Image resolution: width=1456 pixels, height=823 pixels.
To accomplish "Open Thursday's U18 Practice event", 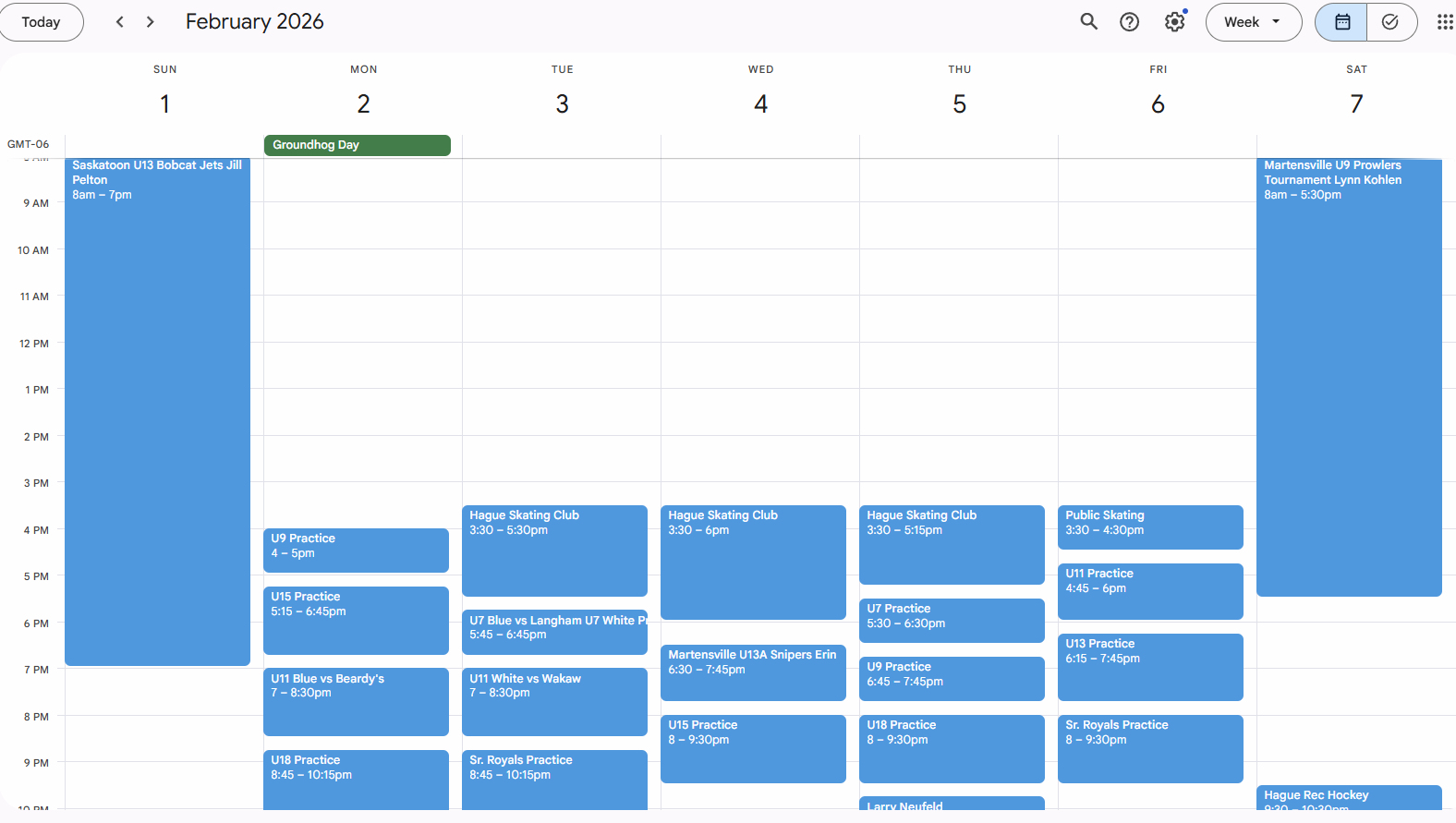I will point(951,748).
